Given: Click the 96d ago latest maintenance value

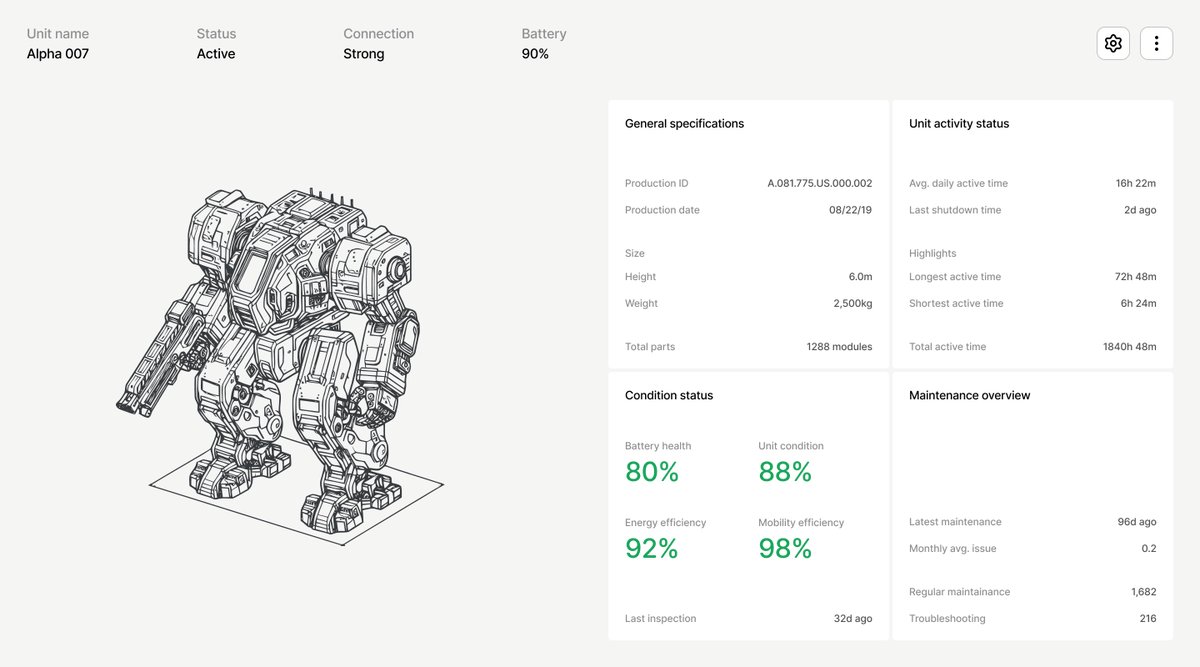Looking at the screenshot, I should [x=1136, y=522].
